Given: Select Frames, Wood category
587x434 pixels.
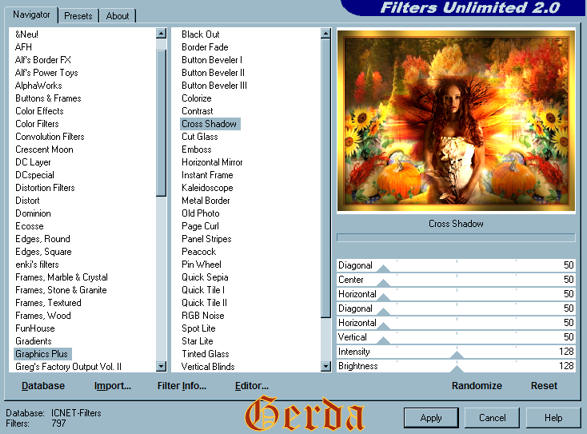Looking at the screenshot, I should [43, 316].
